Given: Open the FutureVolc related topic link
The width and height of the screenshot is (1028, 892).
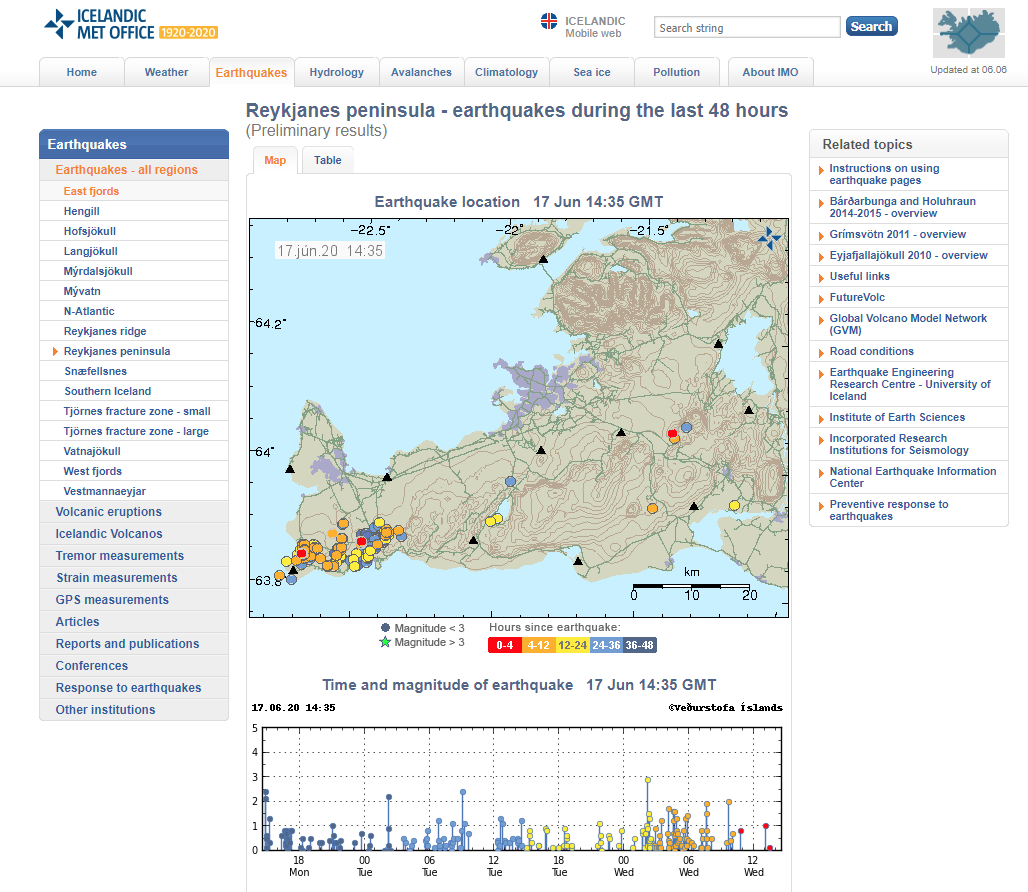Looking at the screenshot, I should click(857, 297).
